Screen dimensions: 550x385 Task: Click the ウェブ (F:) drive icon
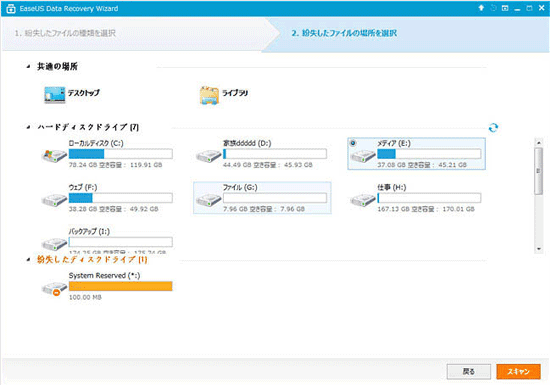54,200
